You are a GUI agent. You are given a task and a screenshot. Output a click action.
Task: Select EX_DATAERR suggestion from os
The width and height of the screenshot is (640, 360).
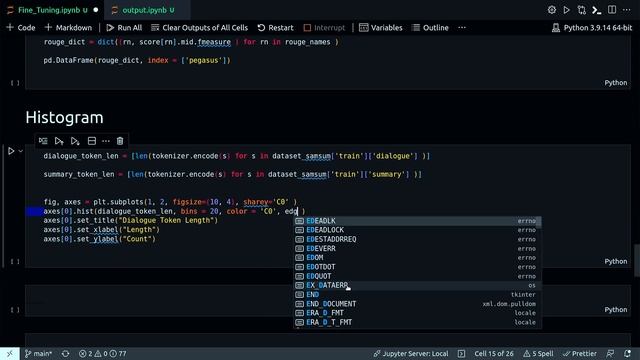click(418, 285)
